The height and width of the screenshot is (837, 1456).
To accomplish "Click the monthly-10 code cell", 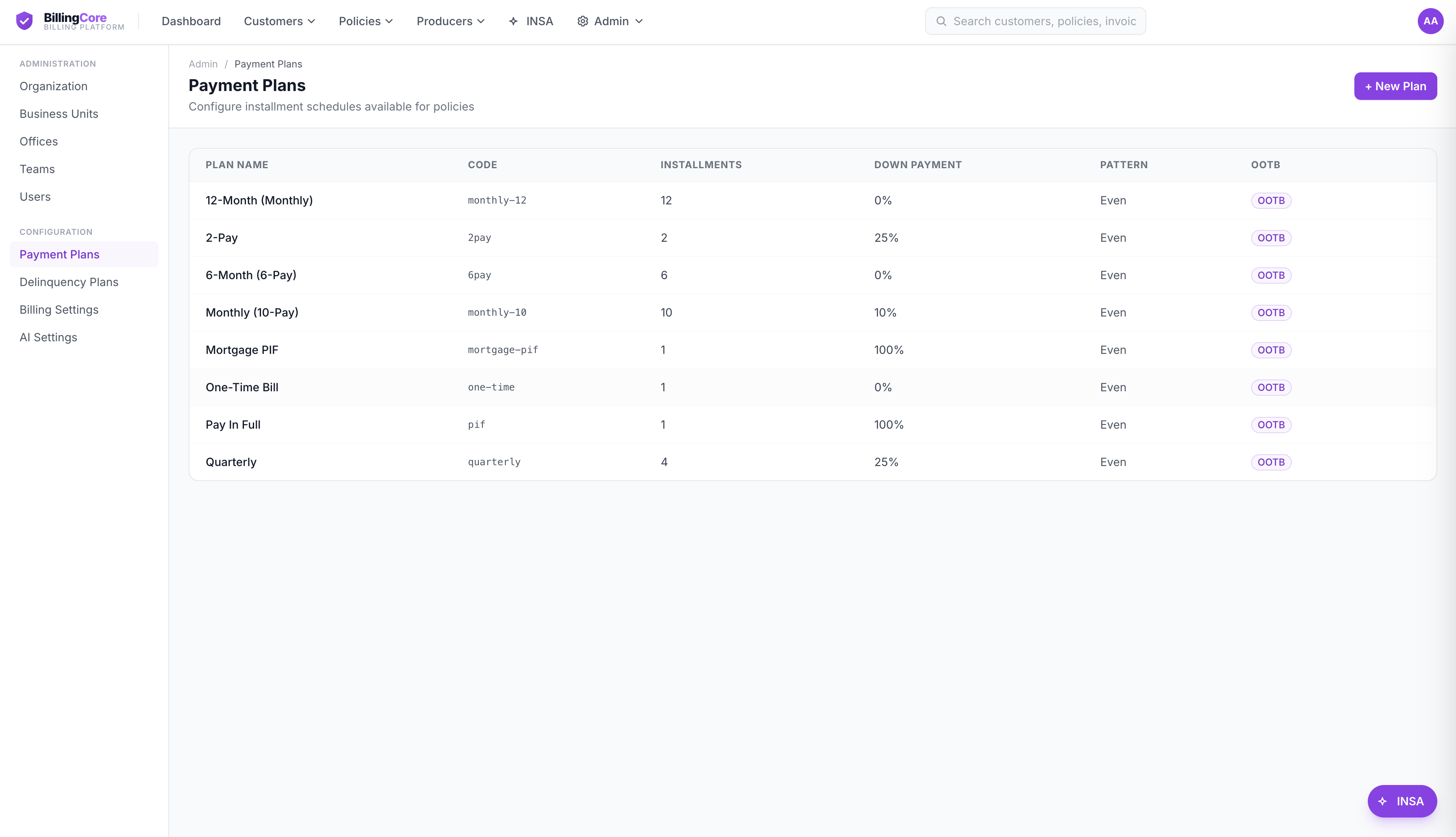I will click(x=497, y=312).
